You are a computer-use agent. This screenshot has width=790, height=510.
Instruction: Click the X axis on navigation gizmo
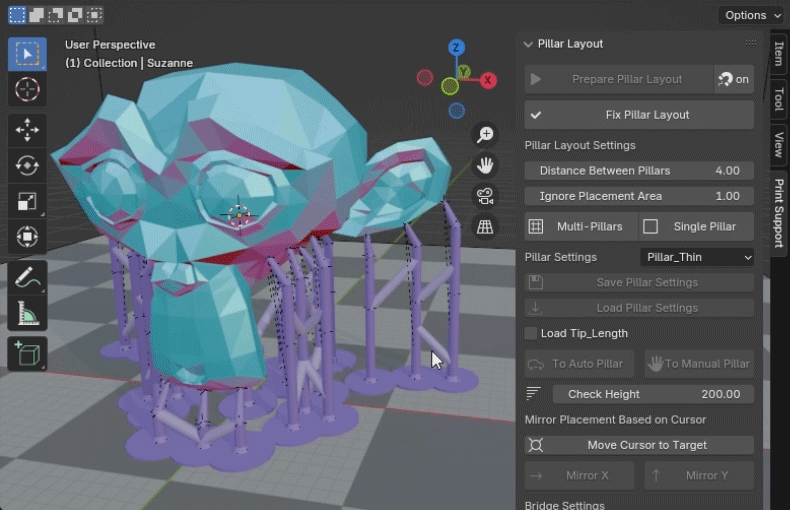pyautogui.click(x=488, y=80)
